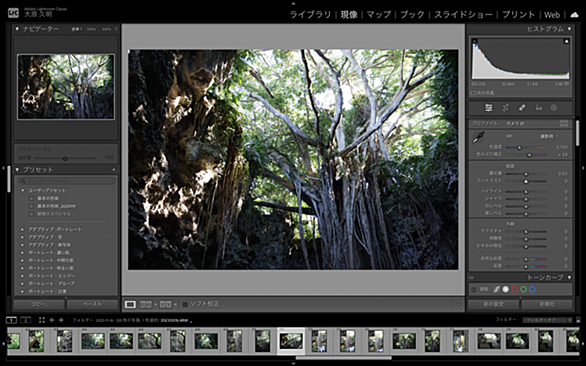The height and width of the screenshot is (366, 586).
Task: Open the プリント module
Action: (x=518, y=15)
